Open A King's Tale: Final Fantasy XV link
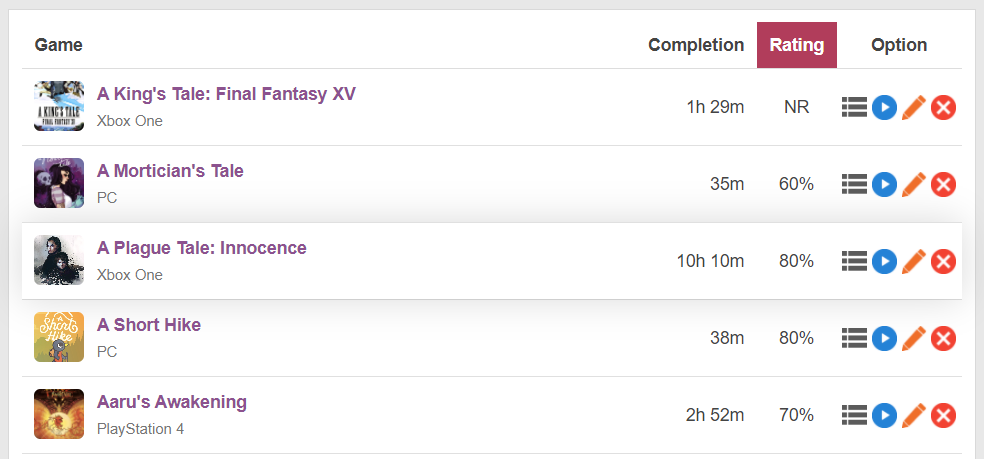984x459 pixels. coord(226,94)
